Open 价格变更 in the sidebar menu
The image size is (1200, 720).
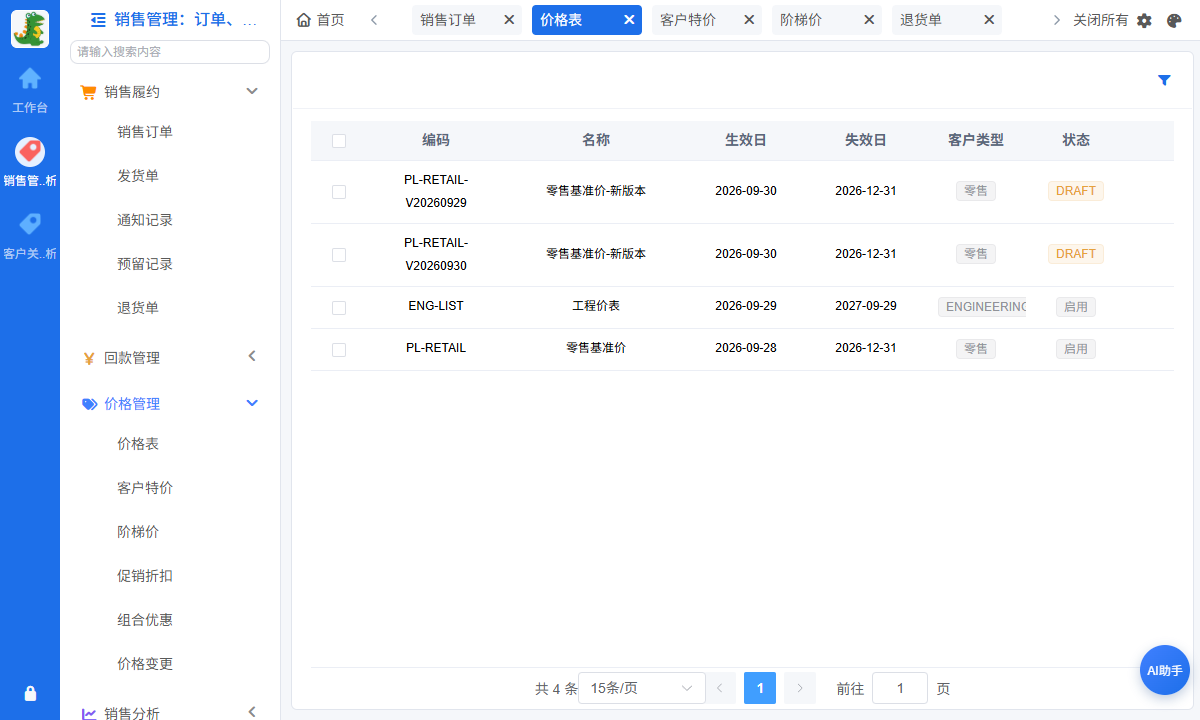coord(145,664)
